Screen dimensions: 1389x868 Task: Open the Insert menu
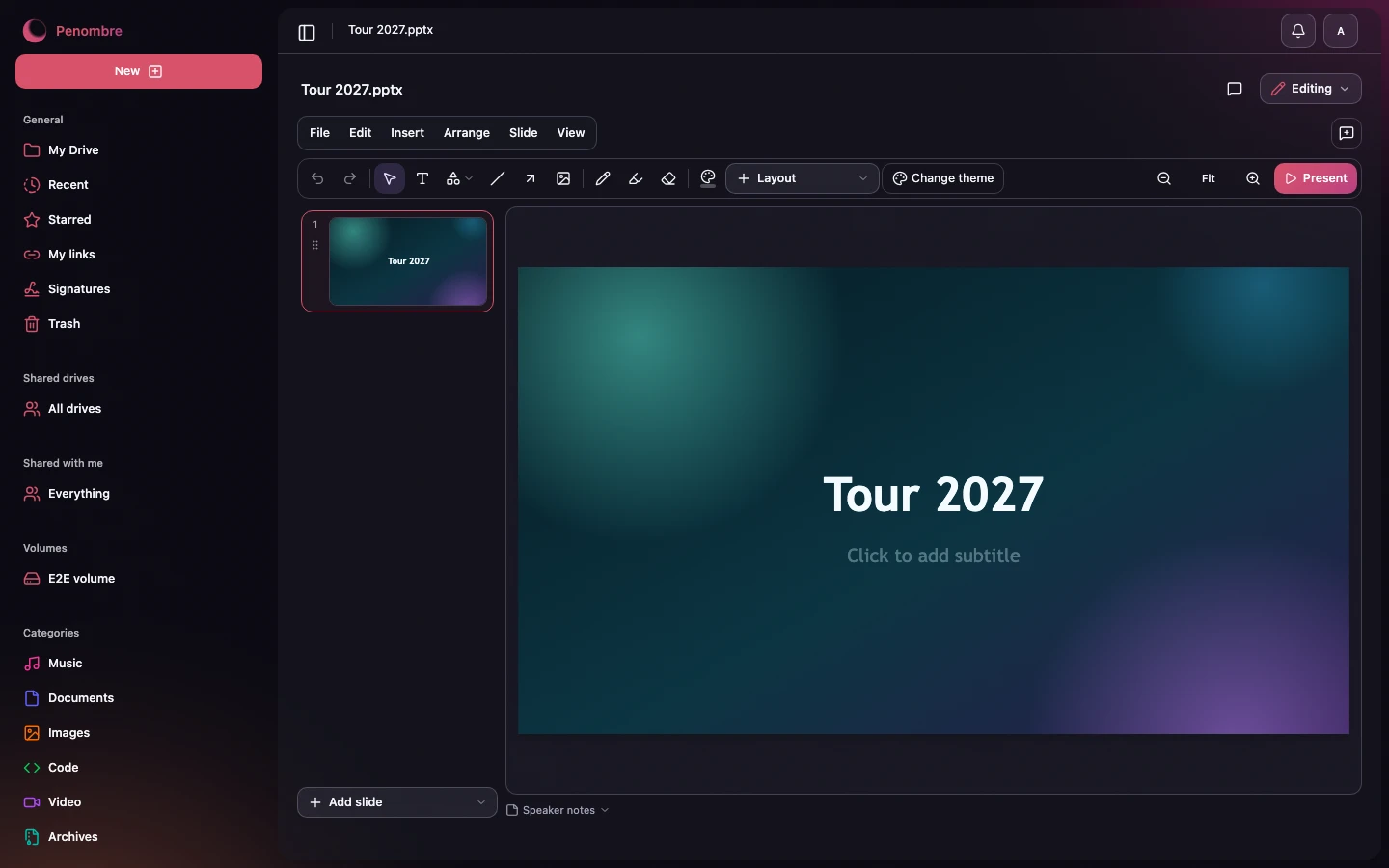pos(407,133)
